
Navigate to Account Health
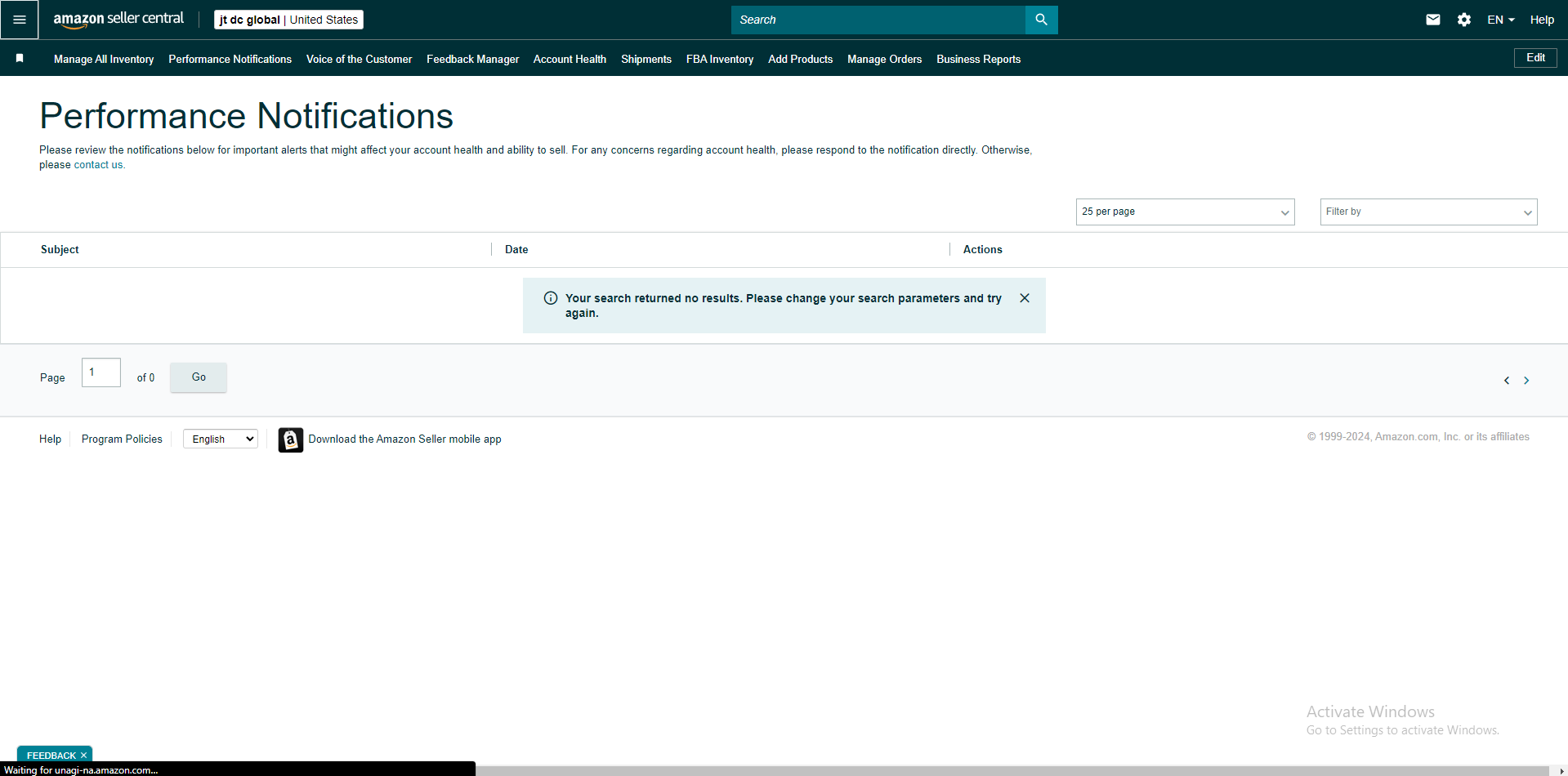(x=570, y=59)
